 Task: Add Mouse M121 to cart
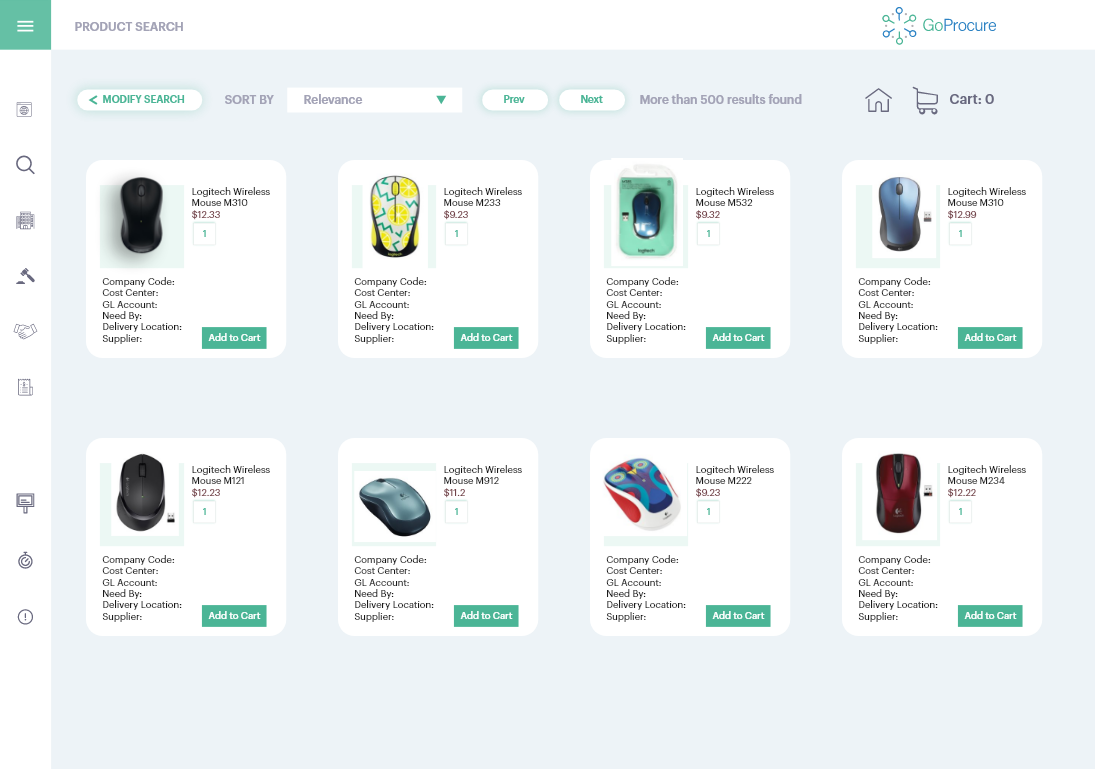(234, 616)
